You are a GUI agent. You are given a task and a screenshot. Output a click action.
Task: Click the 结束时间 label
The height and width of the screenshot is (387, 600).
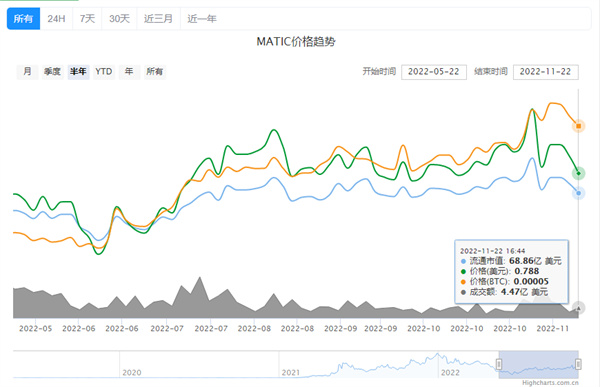(491, 72)
